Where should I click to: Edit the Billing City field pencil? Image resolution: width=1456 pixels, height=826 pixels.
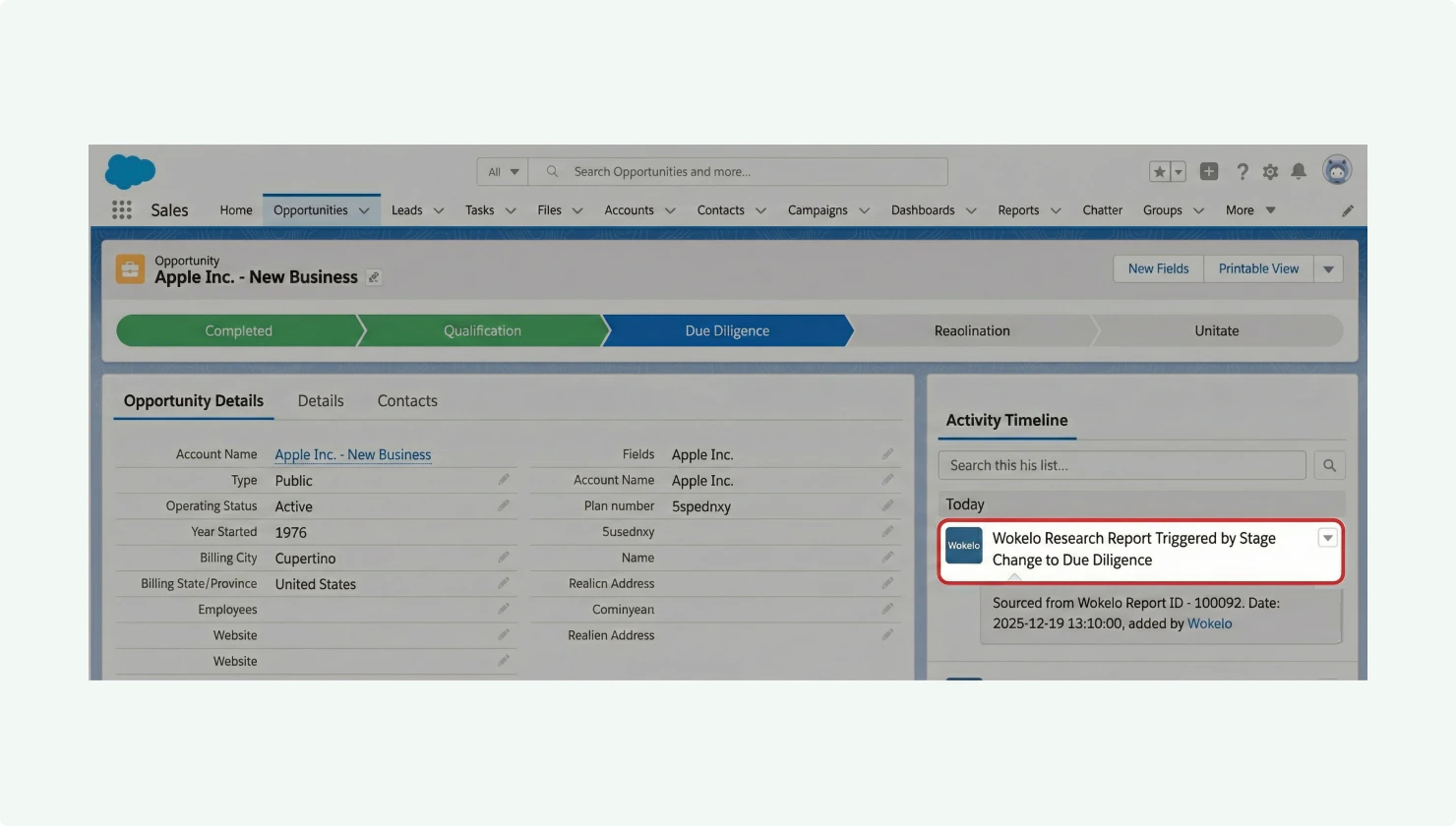pos(503,558)
